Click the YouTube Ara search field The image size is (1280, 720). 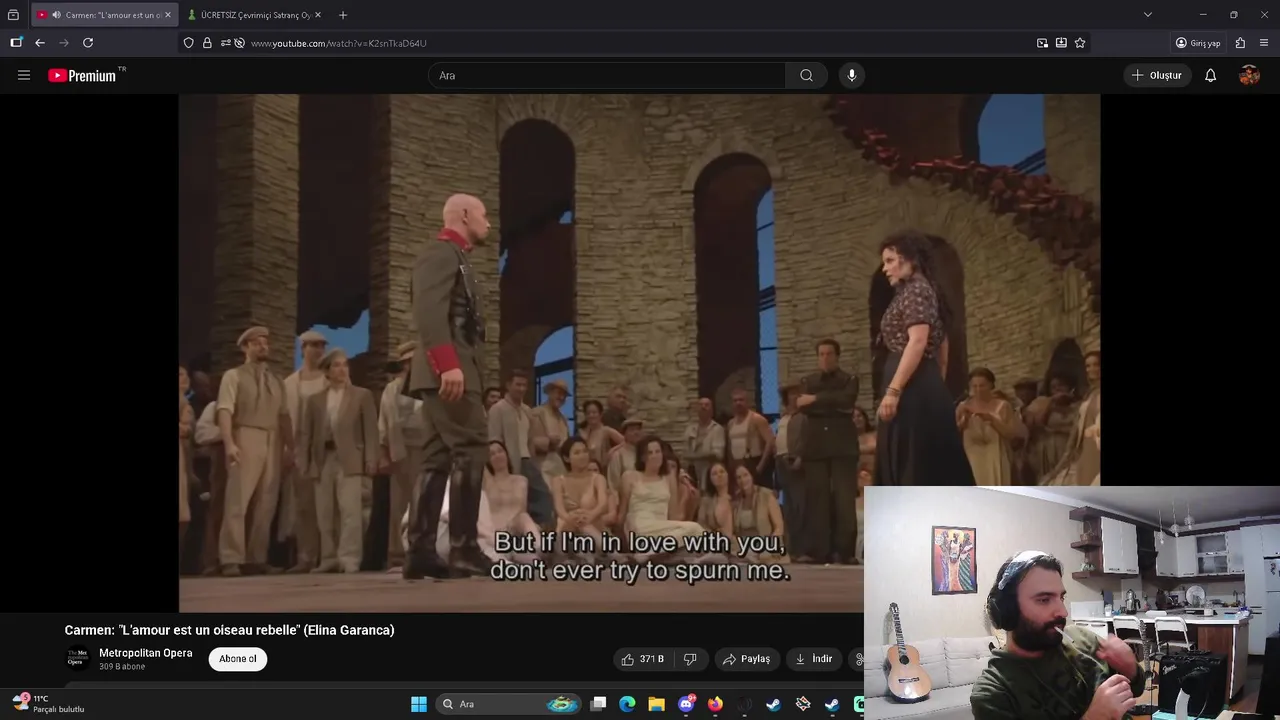608,75
